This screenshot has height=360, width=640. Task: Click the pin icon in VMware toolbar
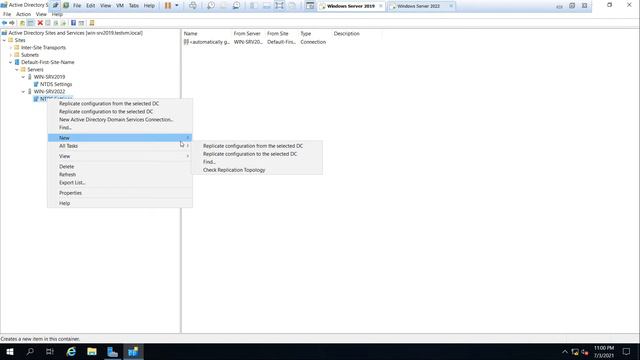pyautogui.click(x=56, y=6)
